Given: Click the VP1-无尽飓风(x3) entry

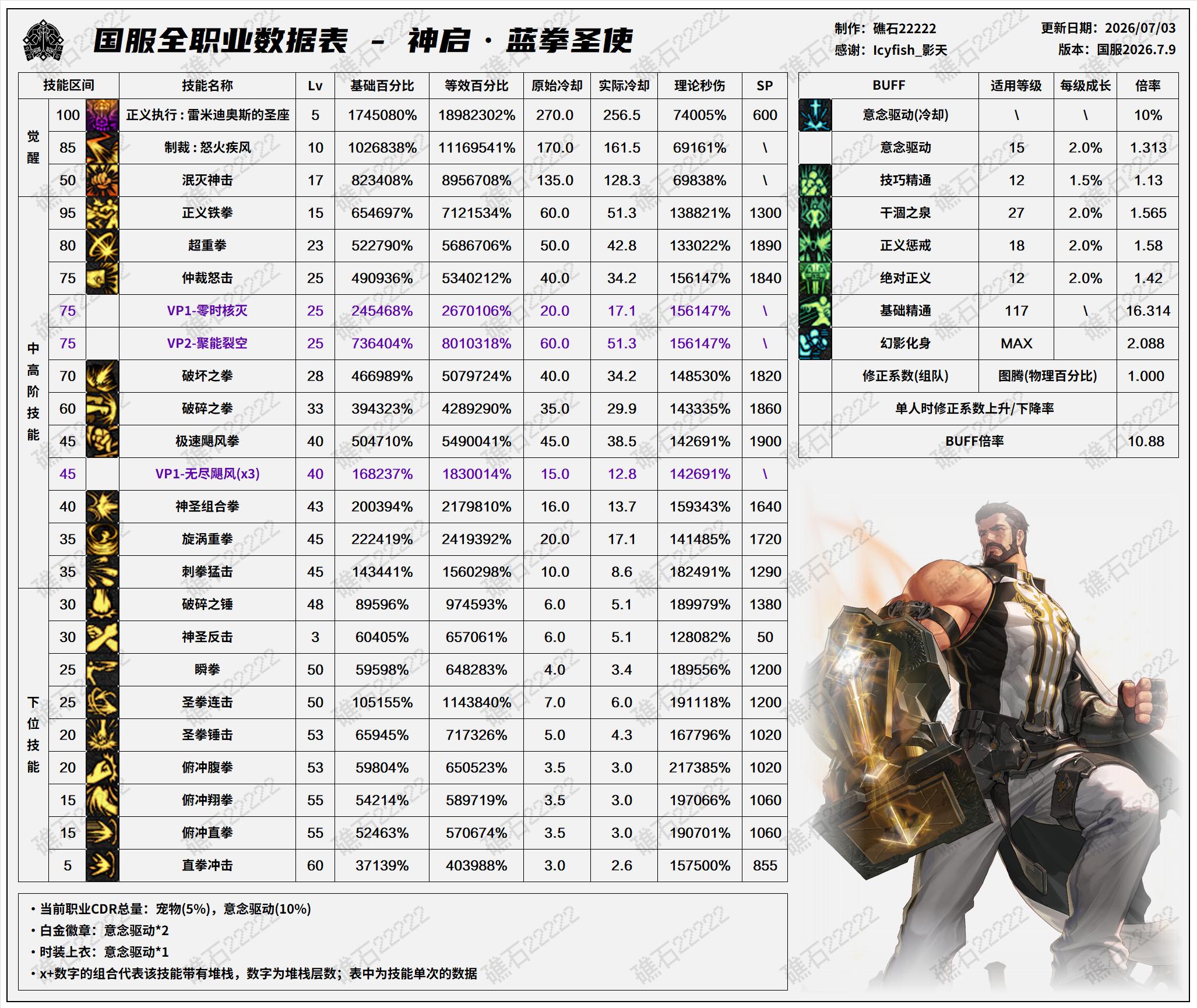Looking at the screenshot, I should point(207,474).
